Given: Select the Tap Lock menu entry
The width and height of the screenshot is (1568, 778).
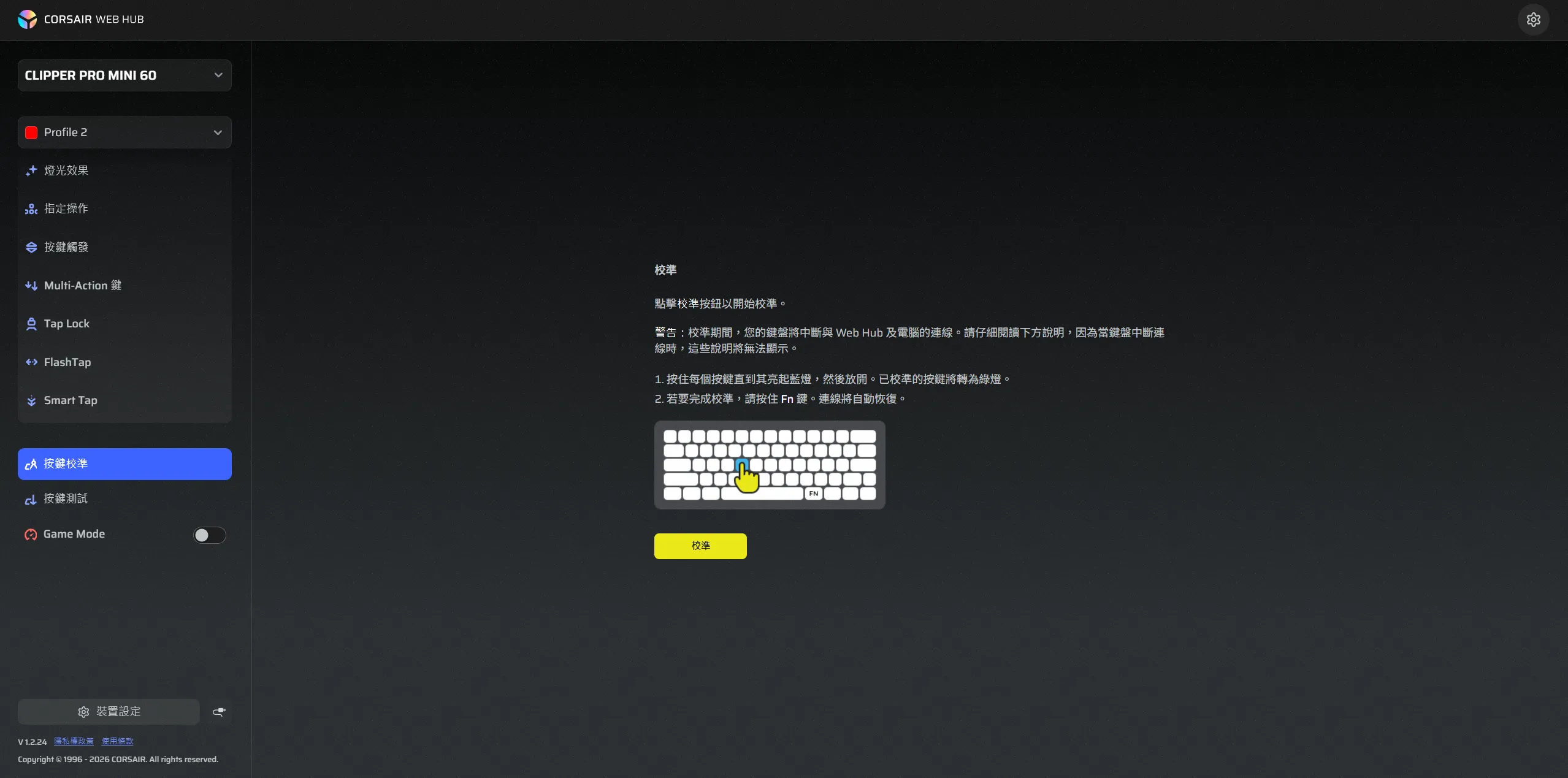Looking at the screenshot, I should (124, 324).
